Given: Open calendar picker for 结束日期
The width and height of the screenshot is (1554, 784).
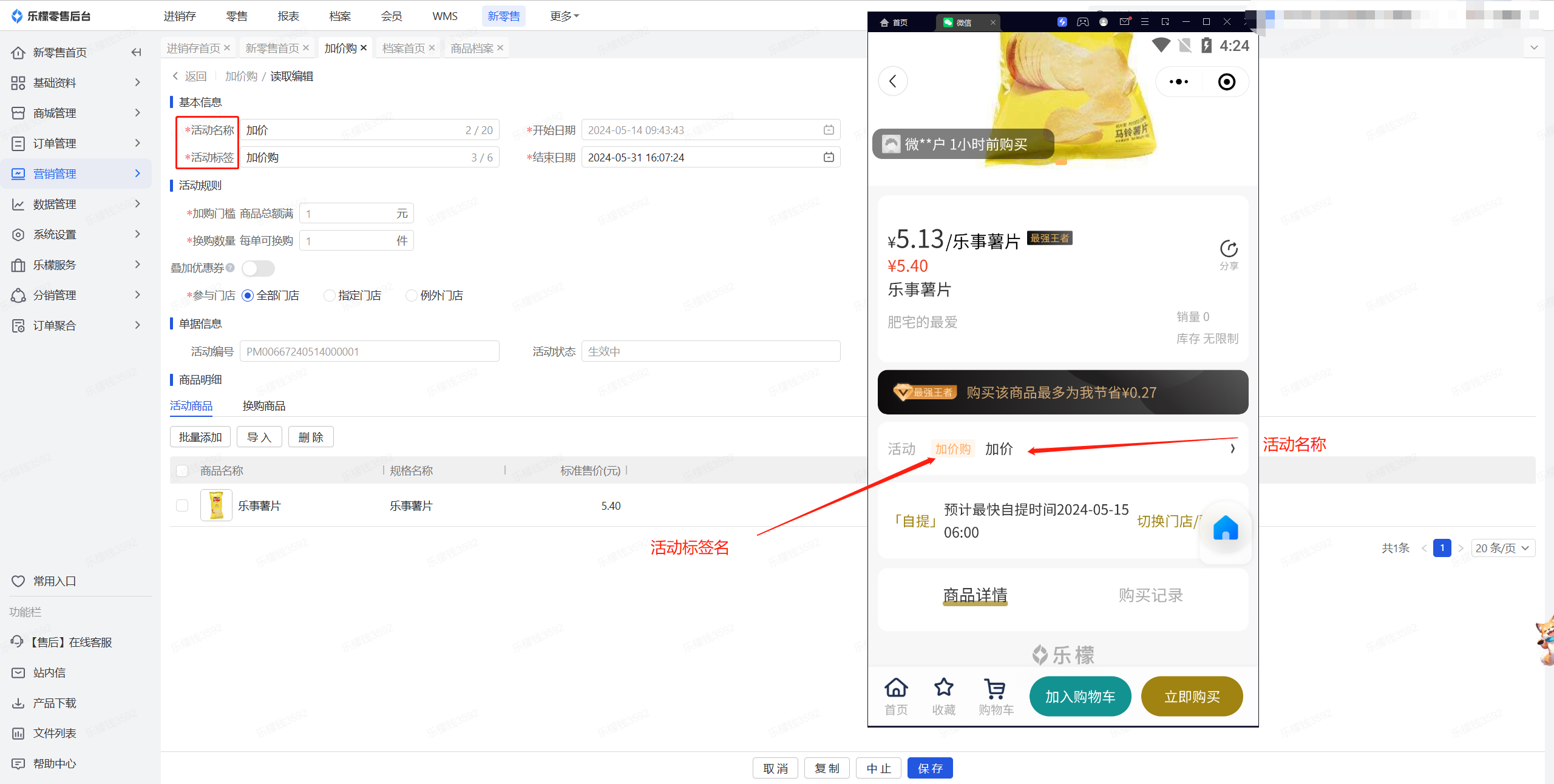Looking at the screenshot, I should (x=829, y=157).
